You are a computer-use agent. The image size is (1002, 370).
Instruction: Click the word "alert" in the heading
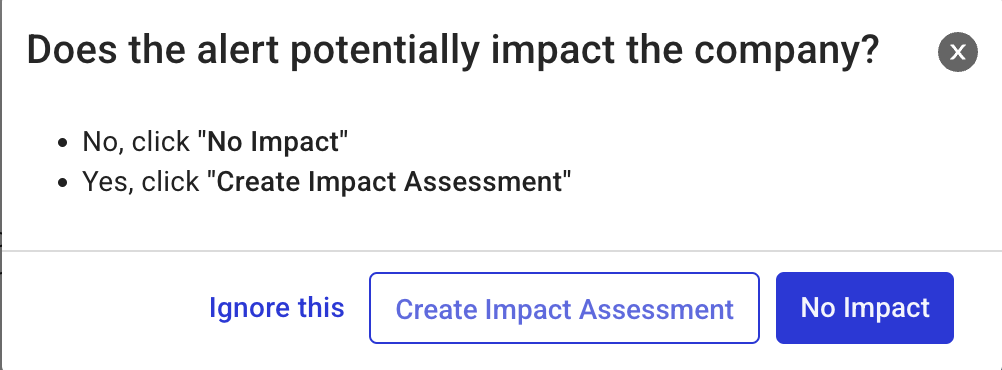point(238,51)
